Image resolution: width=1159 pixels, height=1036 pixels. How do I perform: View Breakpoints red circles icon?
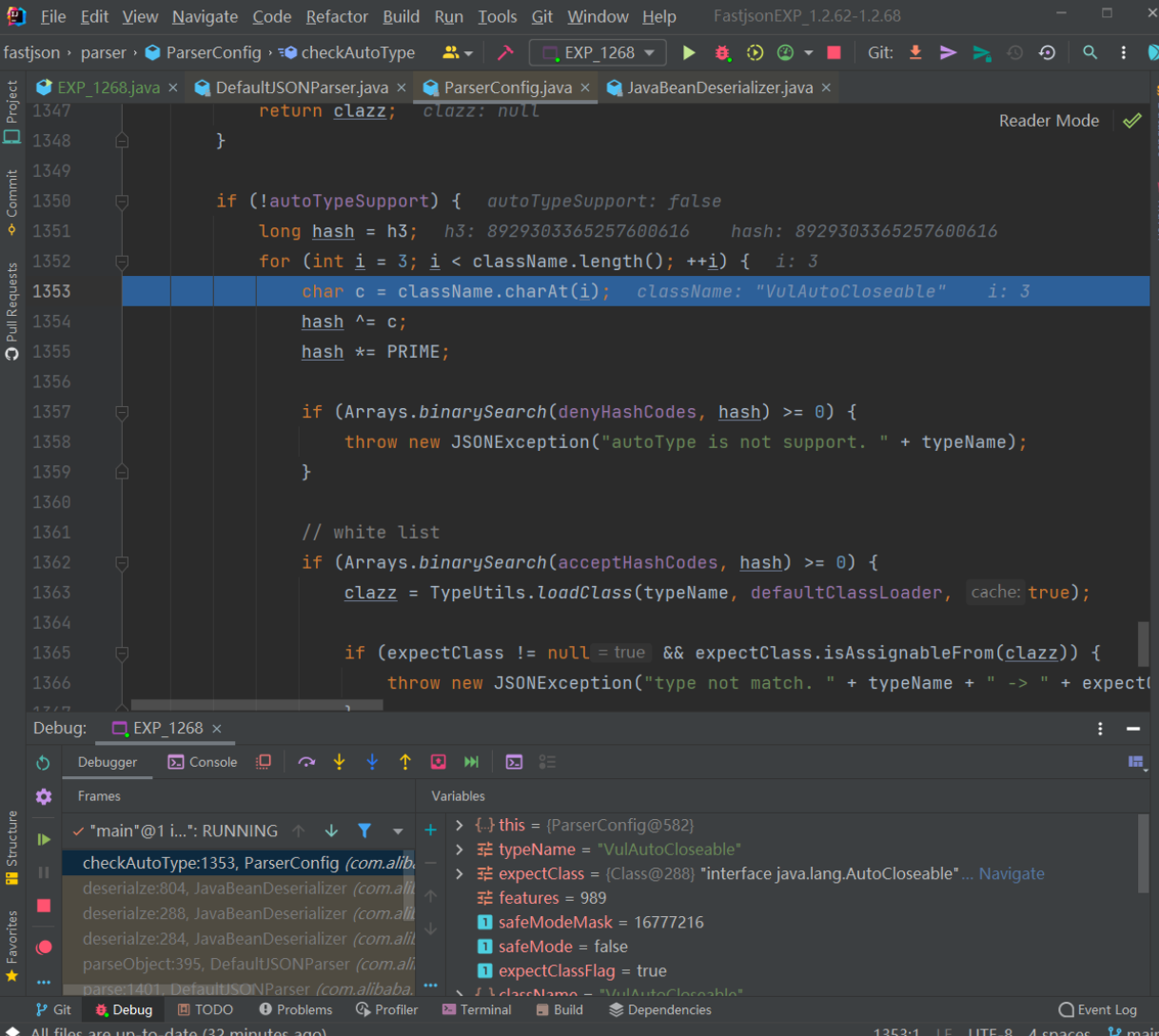[x=44, y=948]
